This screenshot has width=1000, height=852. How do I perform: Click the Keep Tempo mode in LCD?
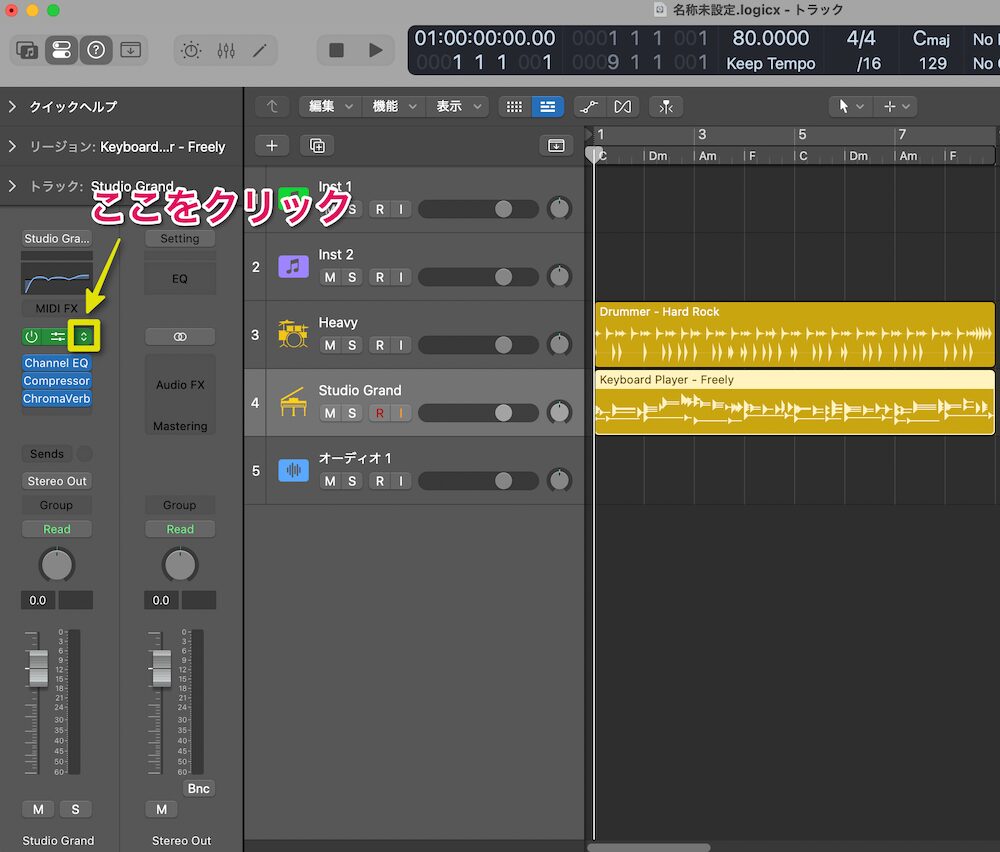pyautogui.click(x=770, y=64)
